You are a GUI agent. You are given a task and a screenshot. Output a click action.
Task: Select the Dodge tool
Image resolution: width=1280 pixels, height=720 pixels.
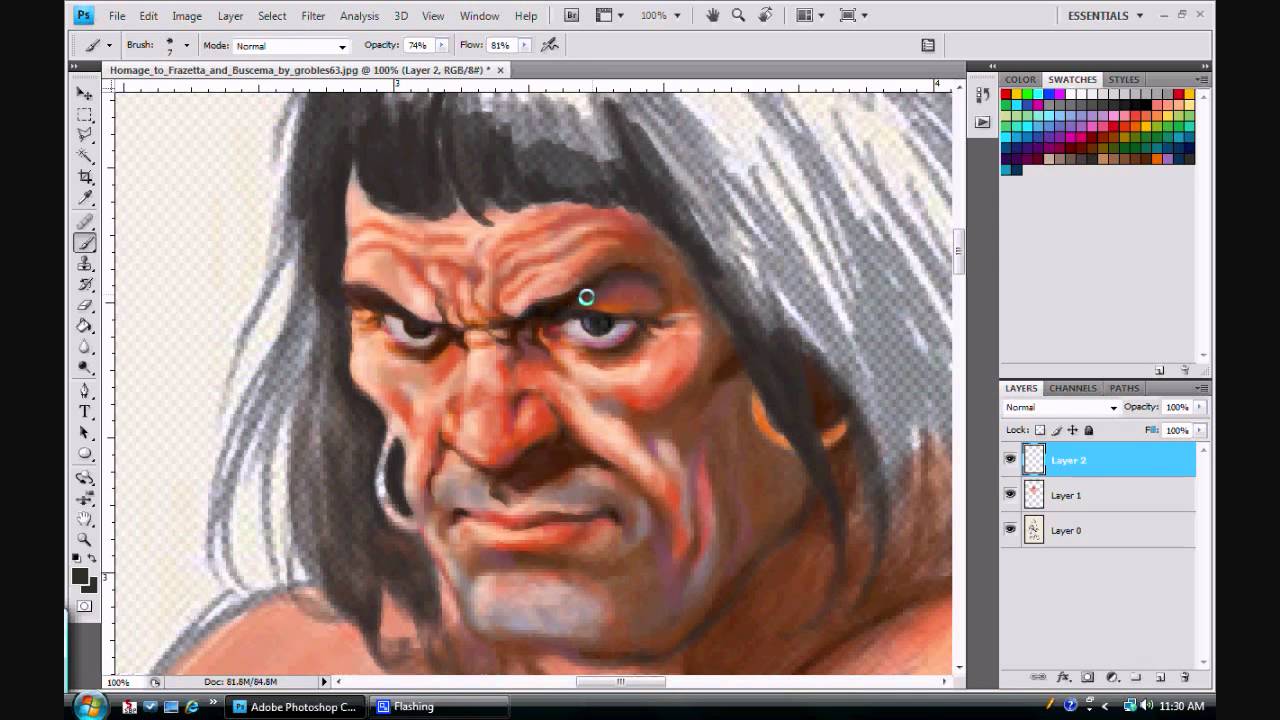click(85, 368)
